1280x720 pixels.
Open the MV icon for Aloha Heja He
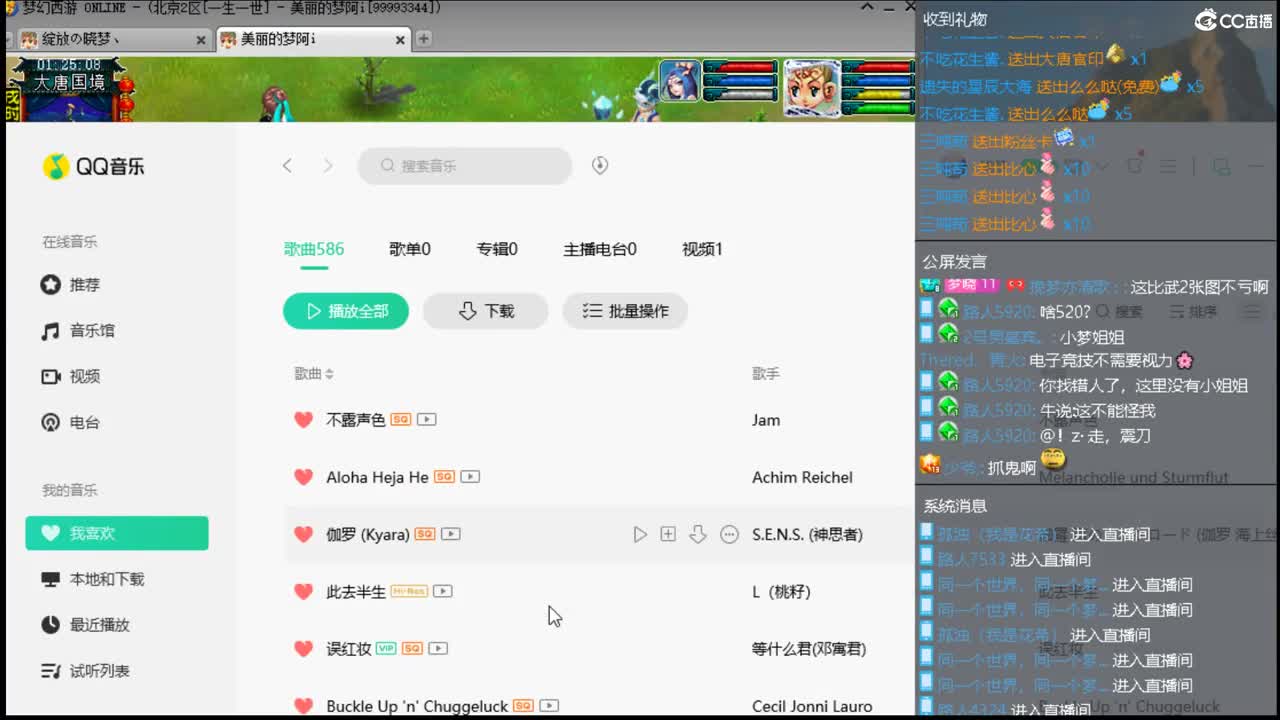click(470, 477)
